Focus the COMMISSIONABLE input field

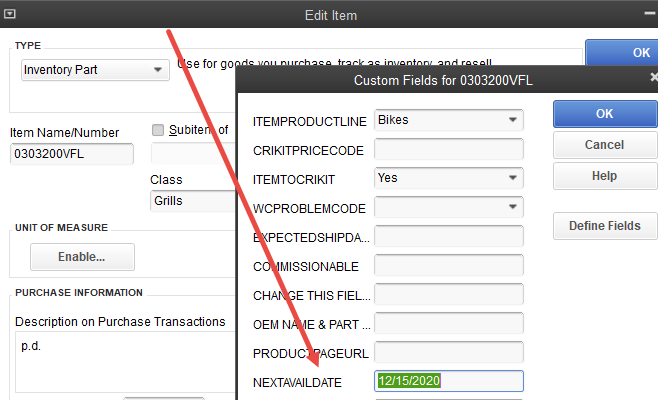(448, 266)
